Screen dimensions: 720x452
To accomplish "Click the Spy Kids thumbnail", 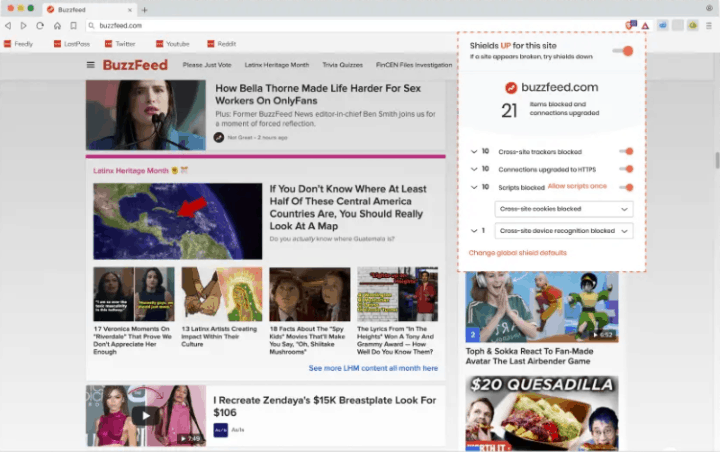I will 309,294.
